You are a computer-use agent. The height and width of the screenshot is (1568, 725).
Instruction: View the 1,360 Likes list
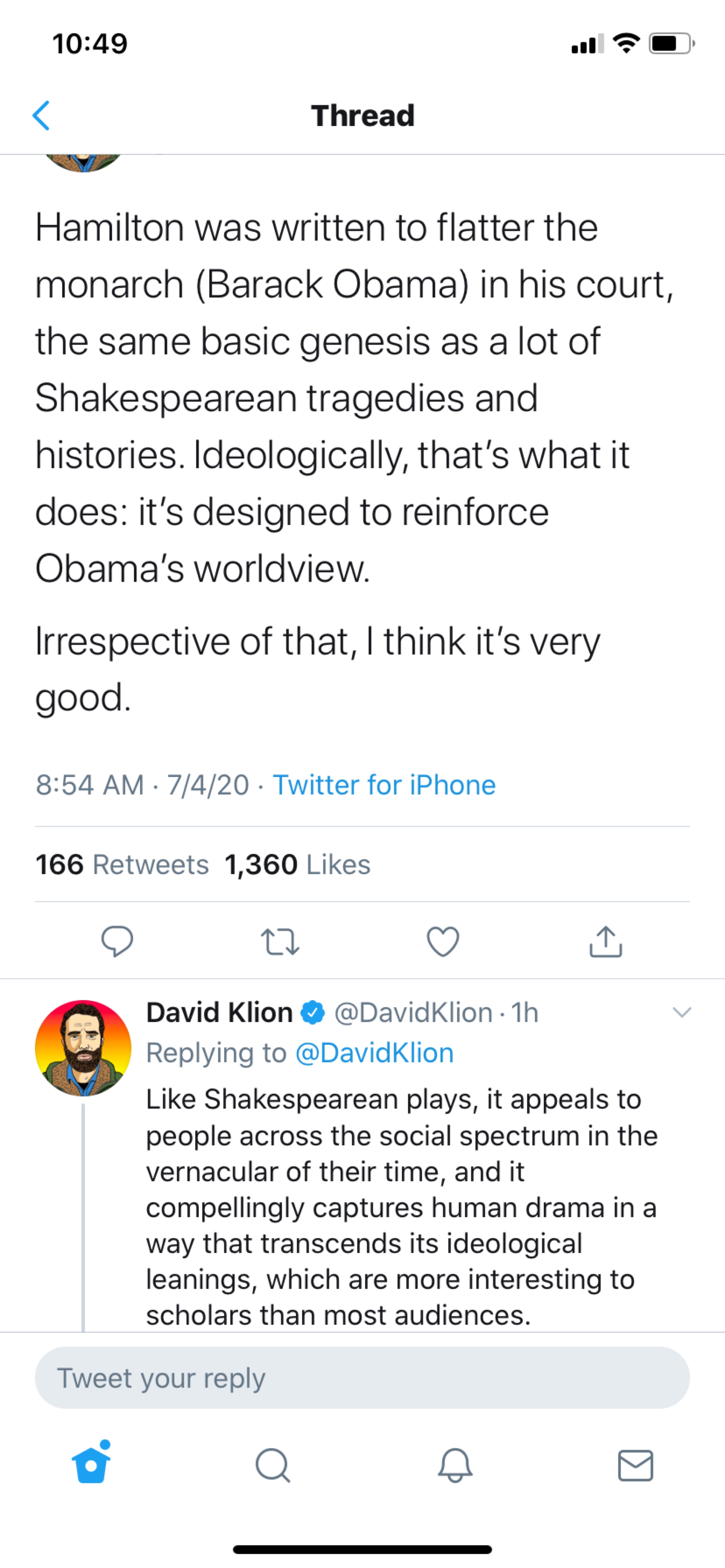coord(297,864)
